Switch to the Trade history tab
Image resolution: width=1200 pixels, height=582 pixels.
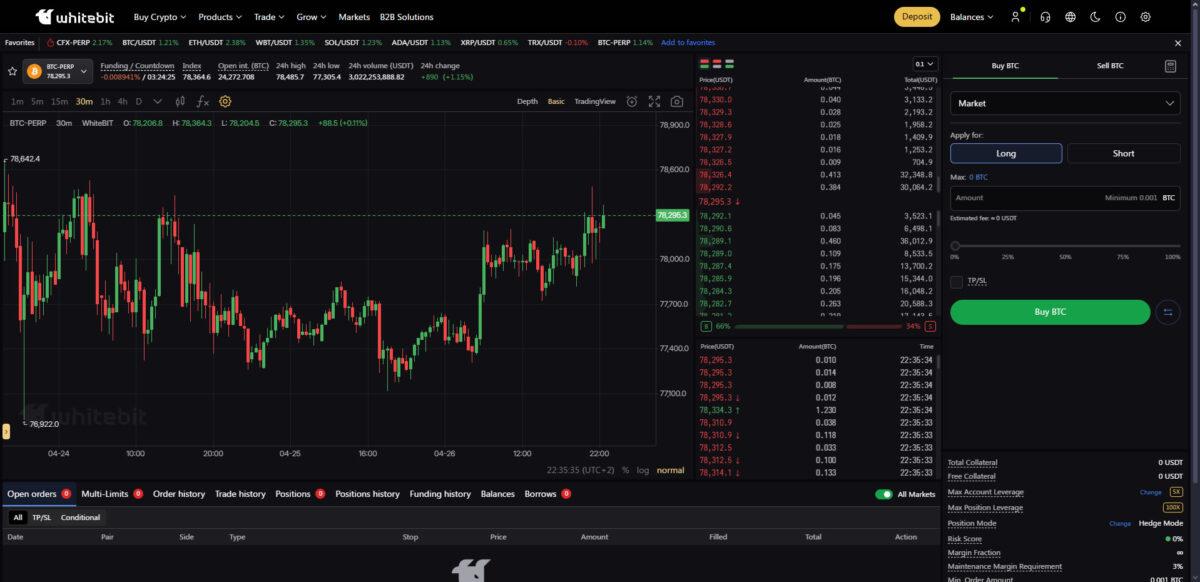[240, 494]
